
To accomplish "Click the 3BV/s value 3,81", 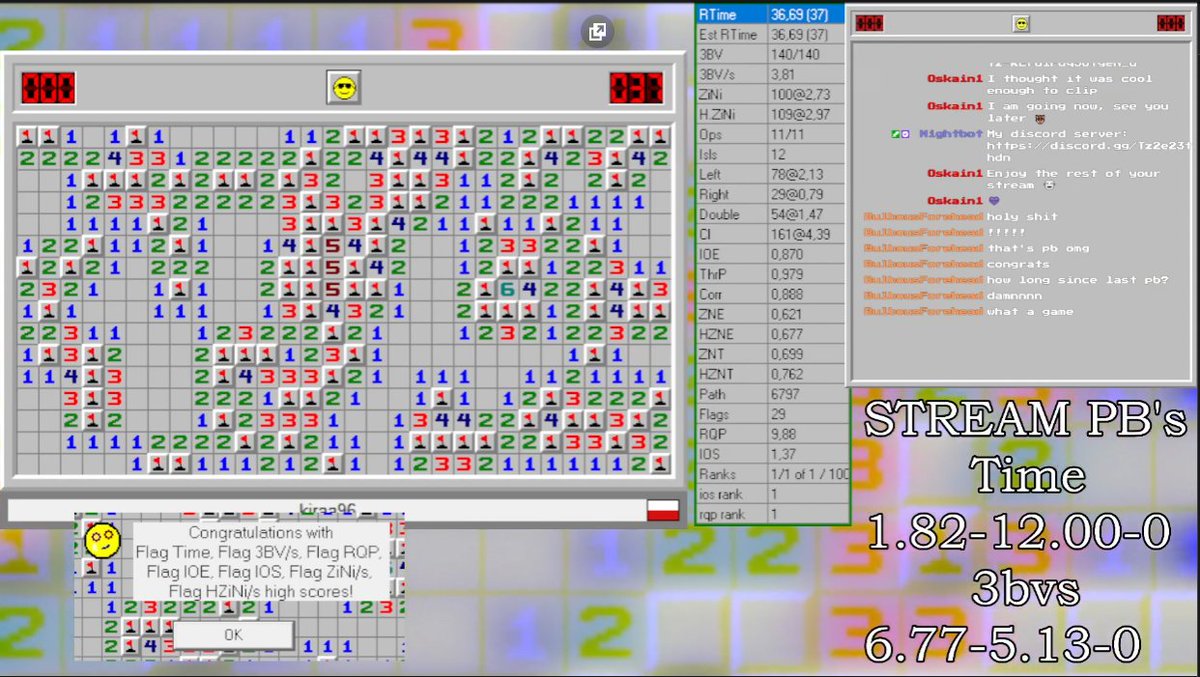I will [807, 74].
